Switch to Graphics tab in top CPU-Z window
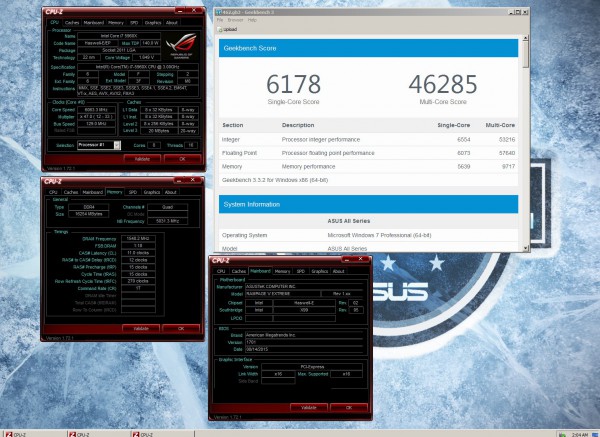This screenshot has width=600, height=437. point(153,23)
